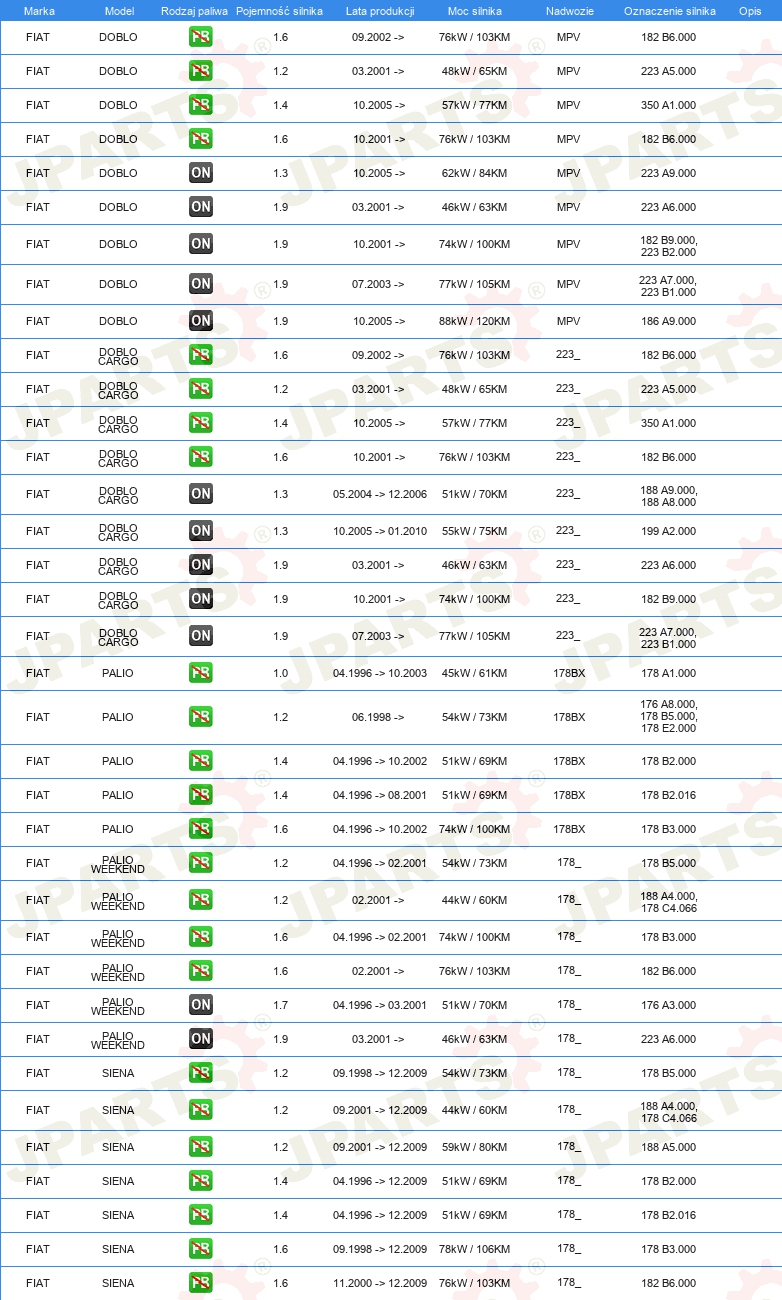This screenshot has width=782, height=1300.
Task: Click production years 11.2000 -> 12.2009
Action: click(379, 1283)
